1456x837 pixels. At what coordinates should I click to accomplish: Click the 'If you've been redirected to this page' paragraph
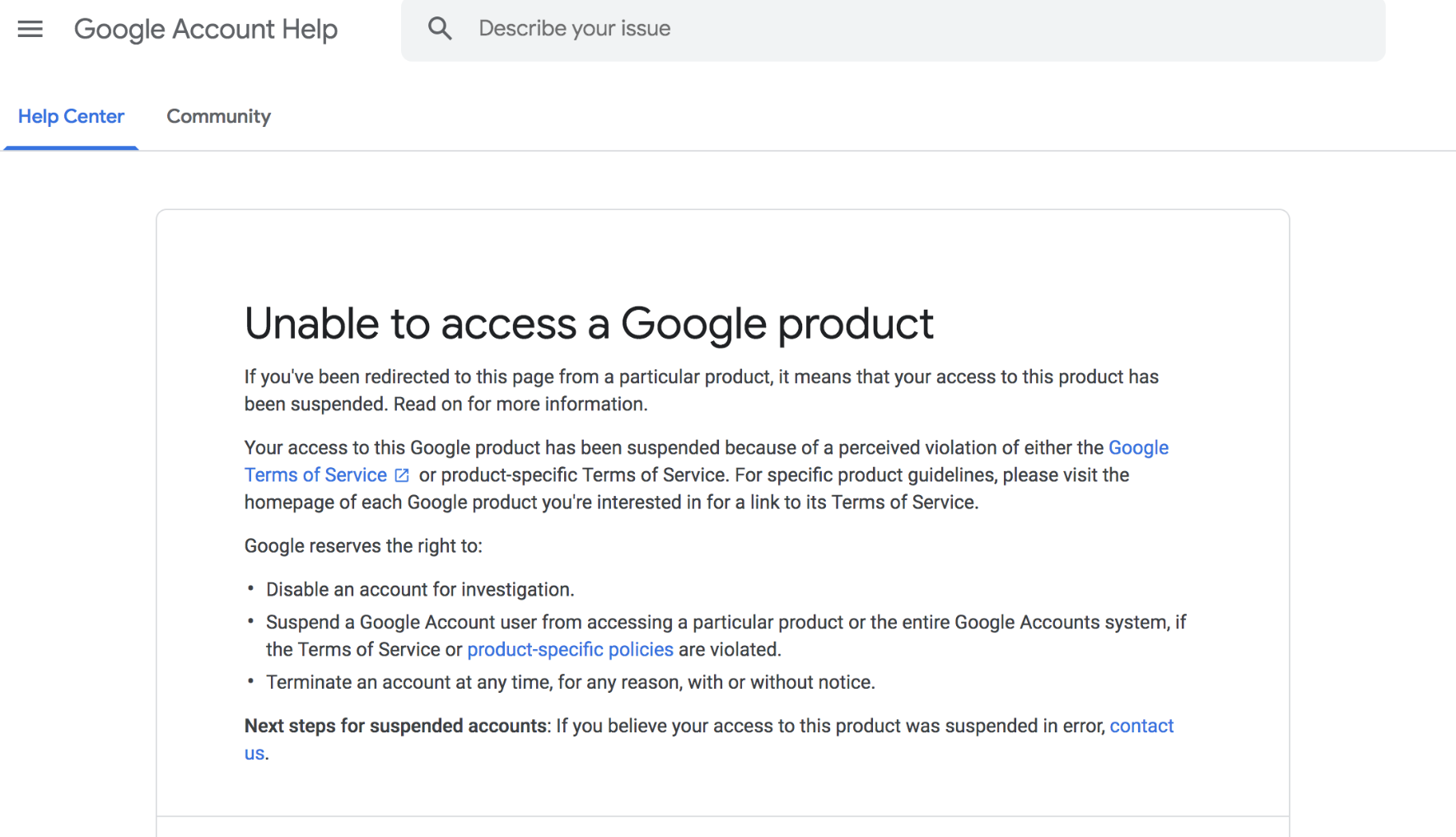click(x=701, y=390)
